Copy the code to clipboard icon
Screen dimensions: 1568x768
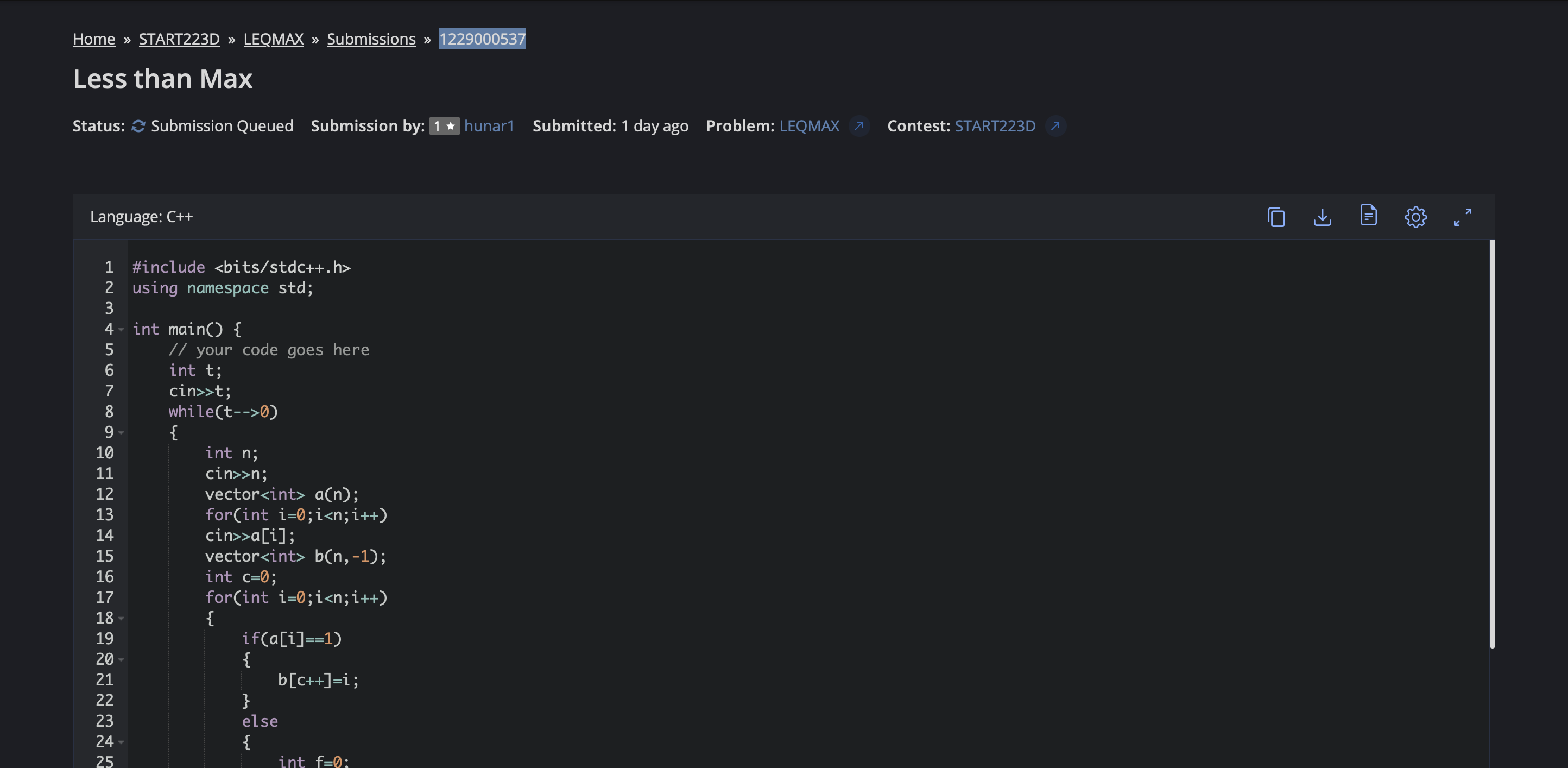pyautogui.click(x=1276, y=217)
